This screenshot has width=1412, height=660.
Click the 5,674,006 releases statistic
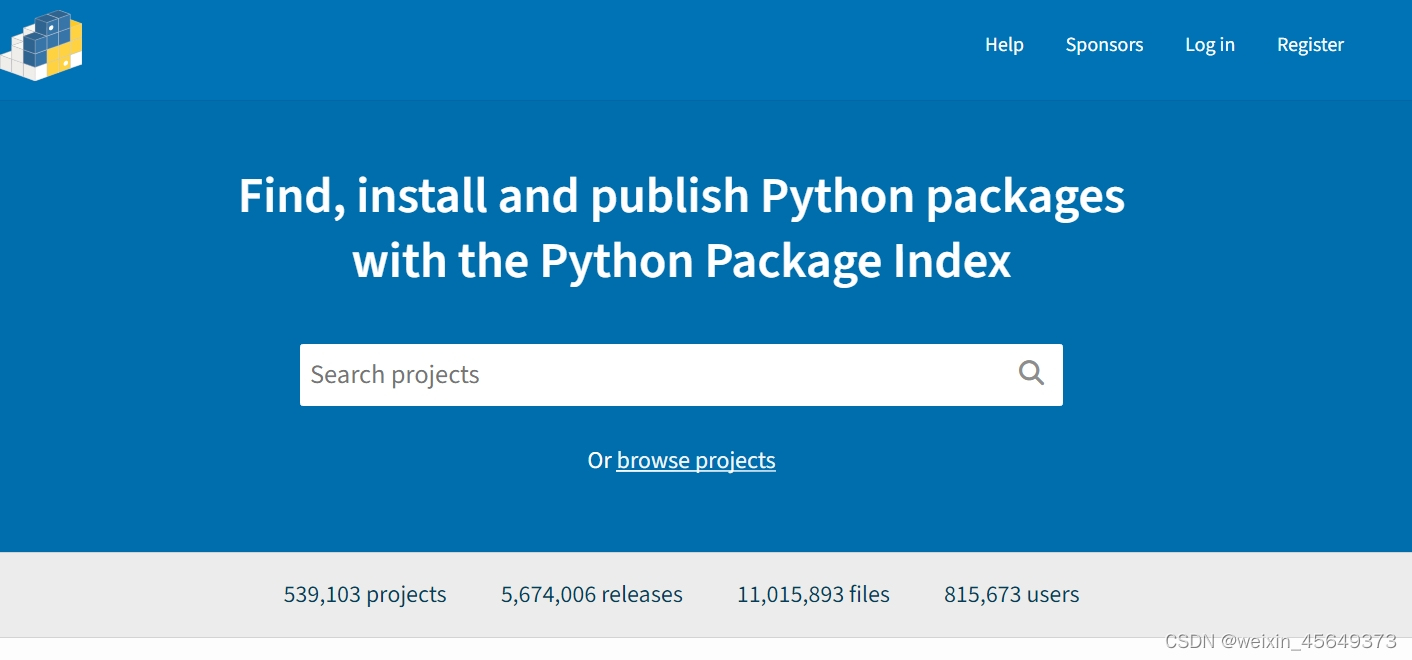591,594
